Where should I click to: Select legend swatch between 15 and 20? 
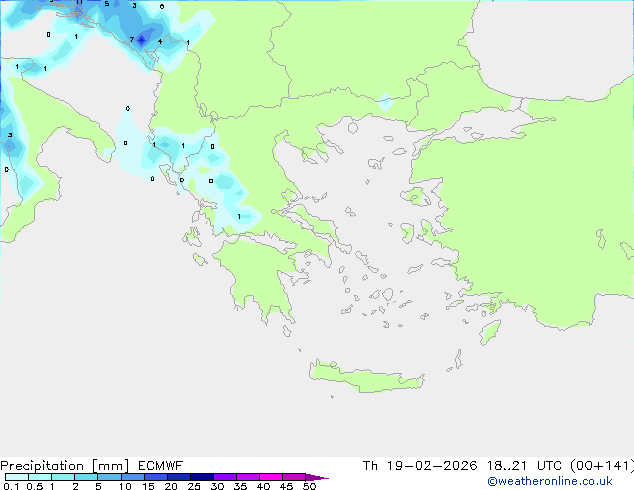click(156, 477)
